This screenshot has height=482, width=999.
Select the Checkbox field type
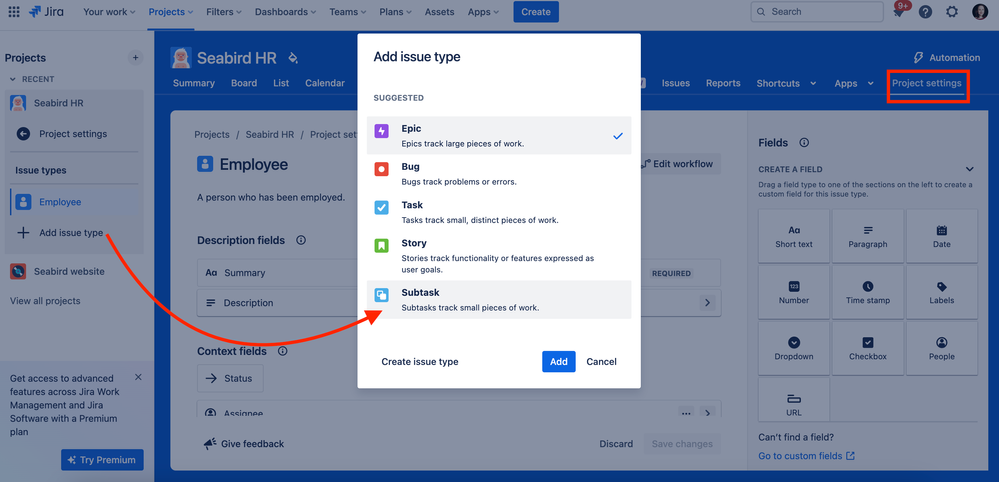[868, 348]
